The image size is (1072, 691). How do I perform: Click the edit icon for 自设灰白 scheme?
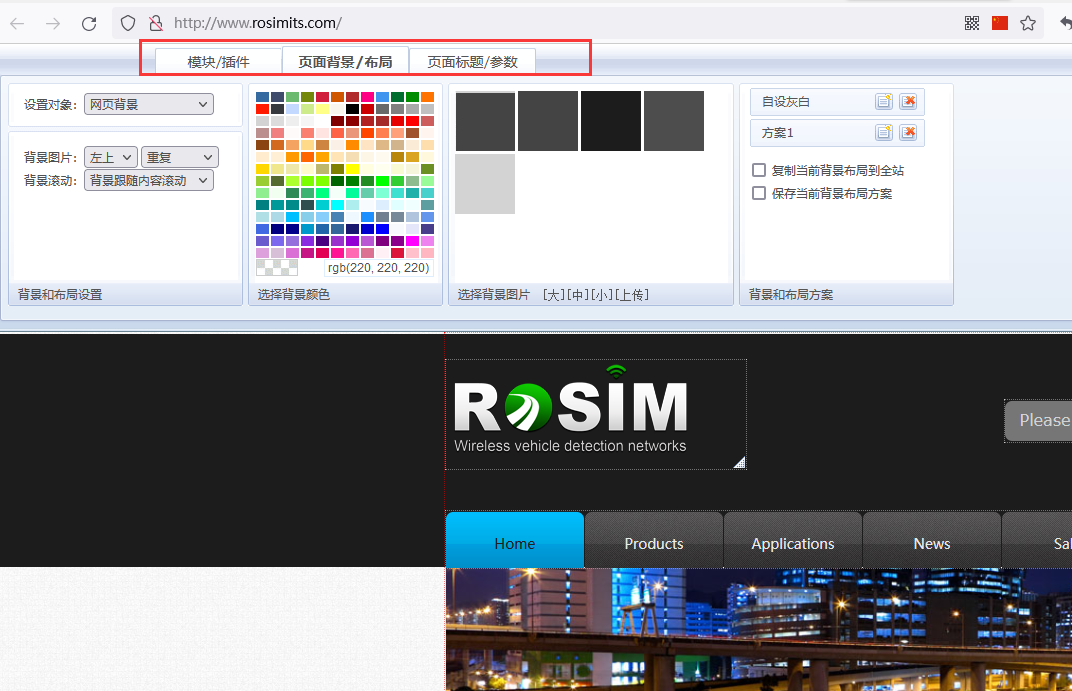tap(884, 102)
